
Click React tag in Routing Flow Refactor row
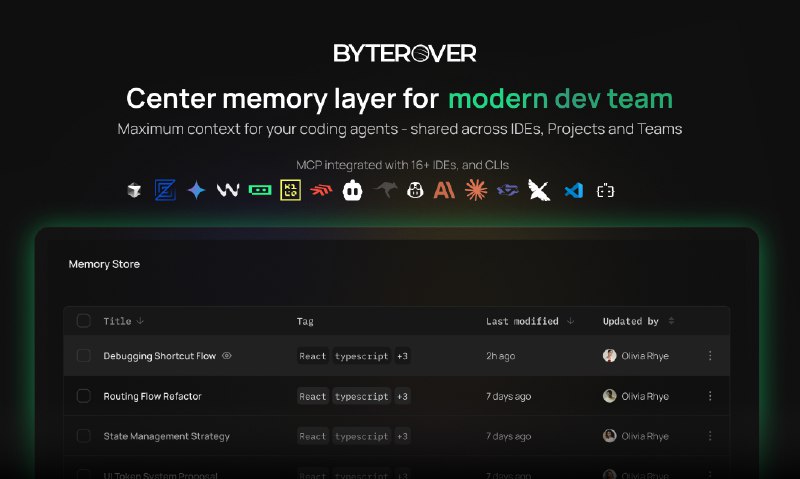pyautogui.click(x=313, y=396)
